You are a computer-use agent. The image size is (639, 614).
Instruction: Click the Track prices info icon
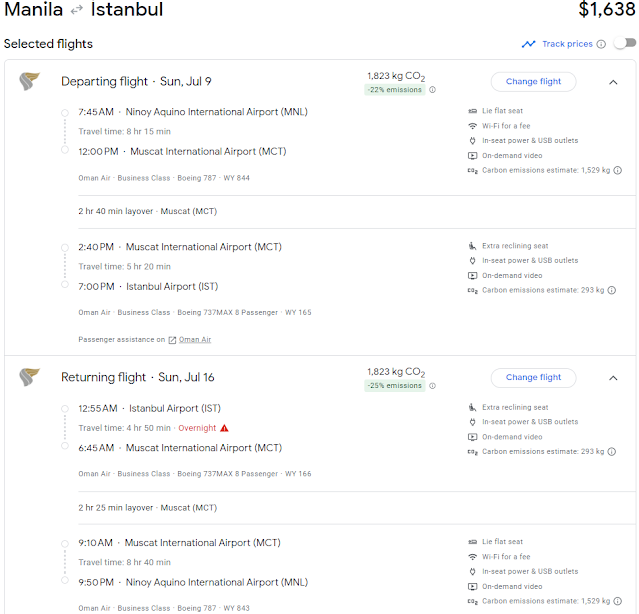[601, 44]
